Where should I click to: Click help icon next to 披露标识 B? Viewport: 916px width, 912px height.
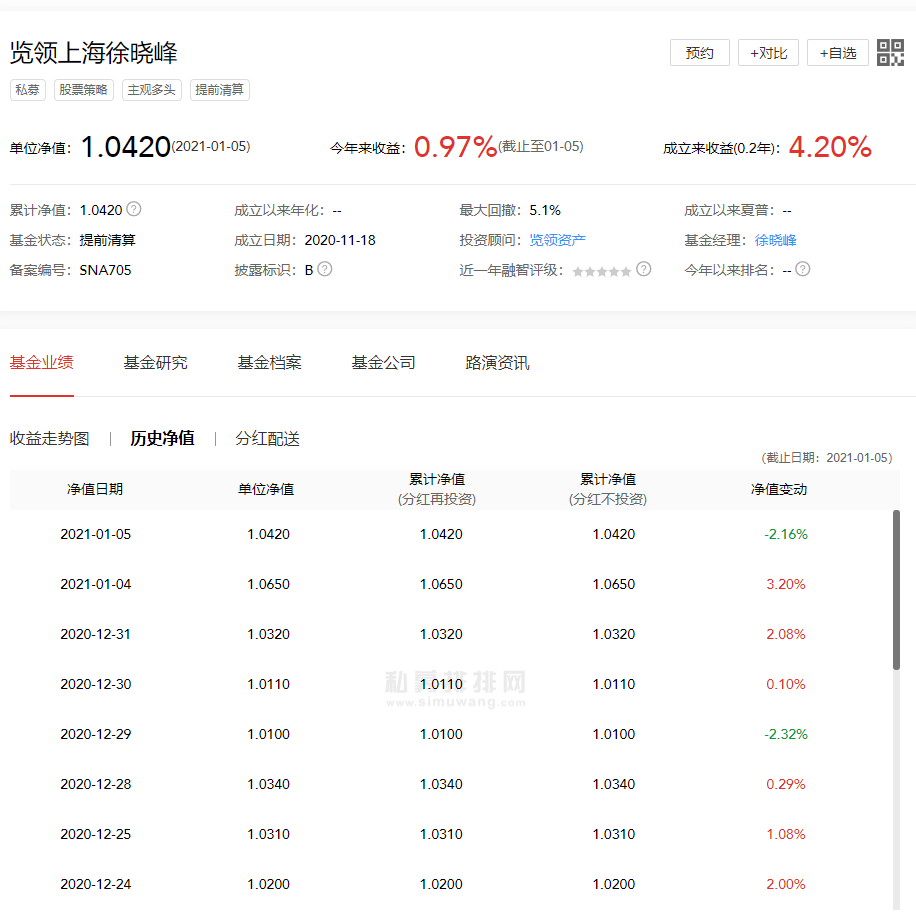(x=325, y=269)
